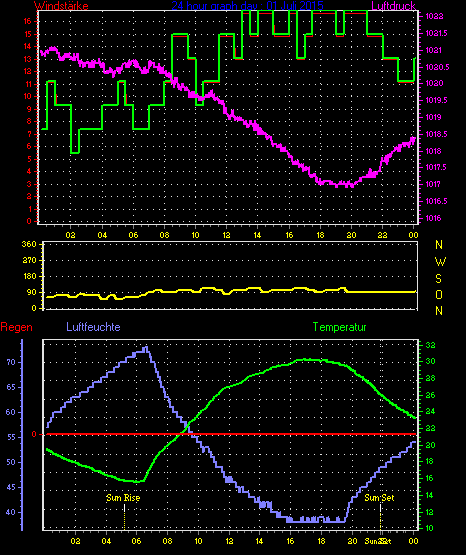Click the 1019 pressure axis value
Image resolution: width=466 pixels, height=555 pixels.
pyautogui.click(x=433, y=117)
